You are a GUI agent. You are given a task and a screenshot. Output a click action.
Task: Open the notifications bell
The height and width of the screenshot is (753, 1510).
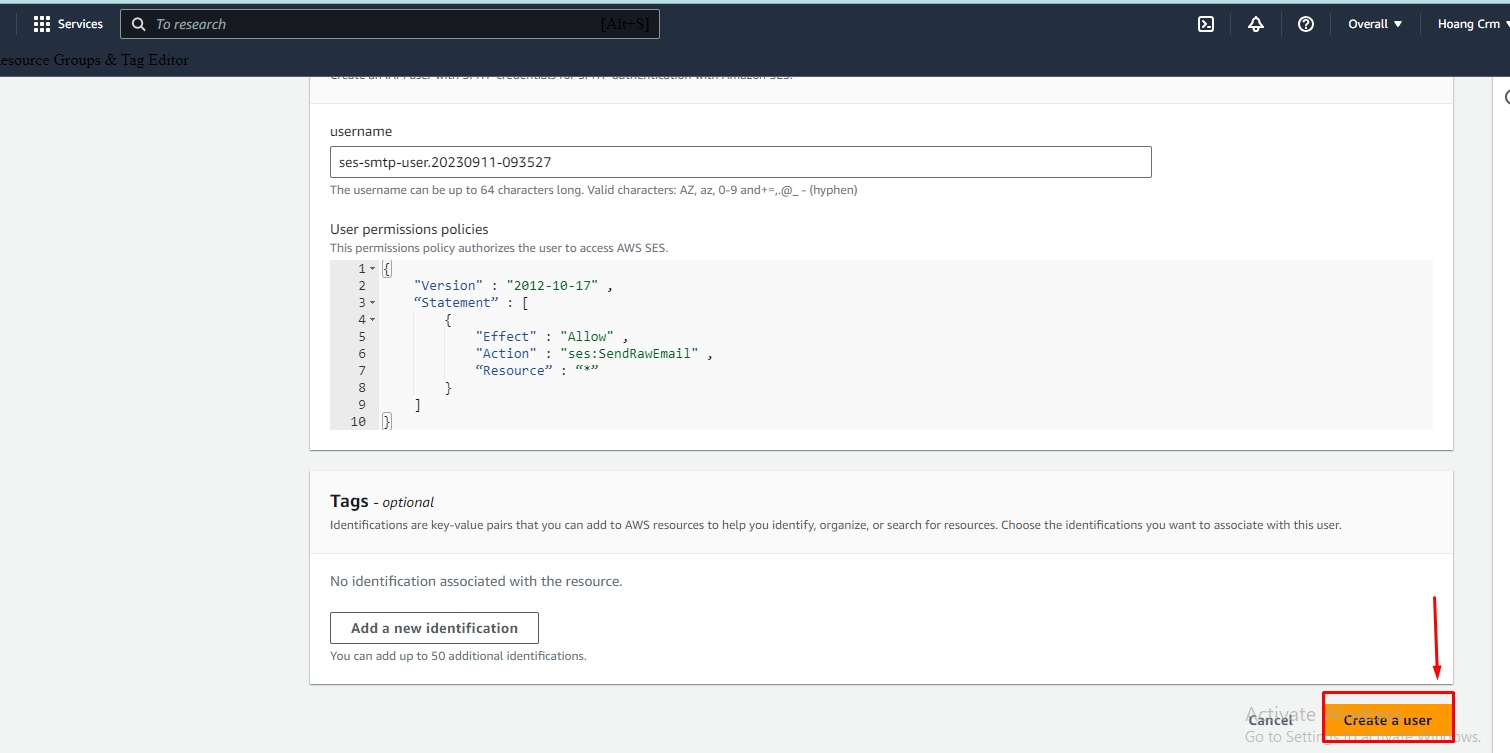(1256, 24)
